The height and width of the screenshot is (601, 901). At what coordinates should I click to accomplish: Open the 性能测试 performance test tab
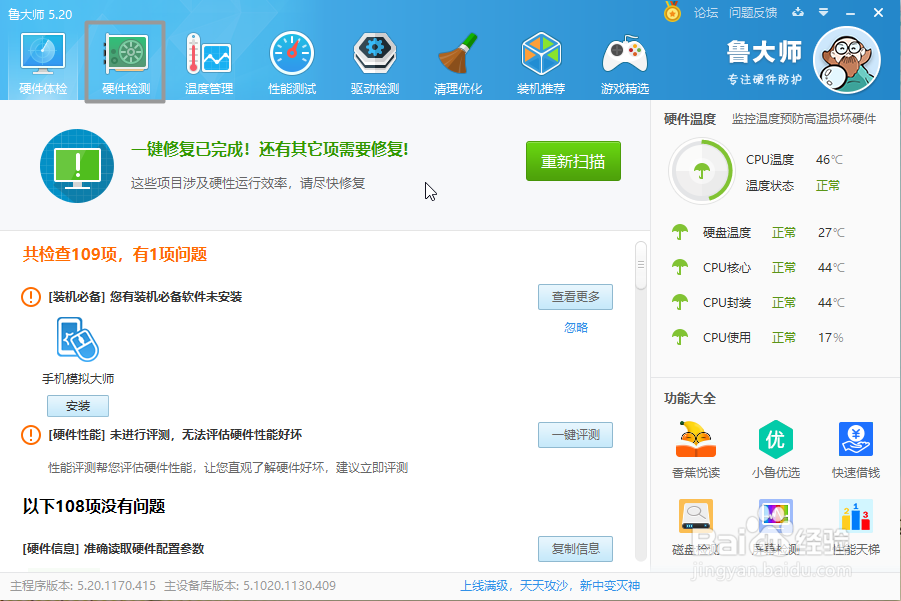point(292,63)
